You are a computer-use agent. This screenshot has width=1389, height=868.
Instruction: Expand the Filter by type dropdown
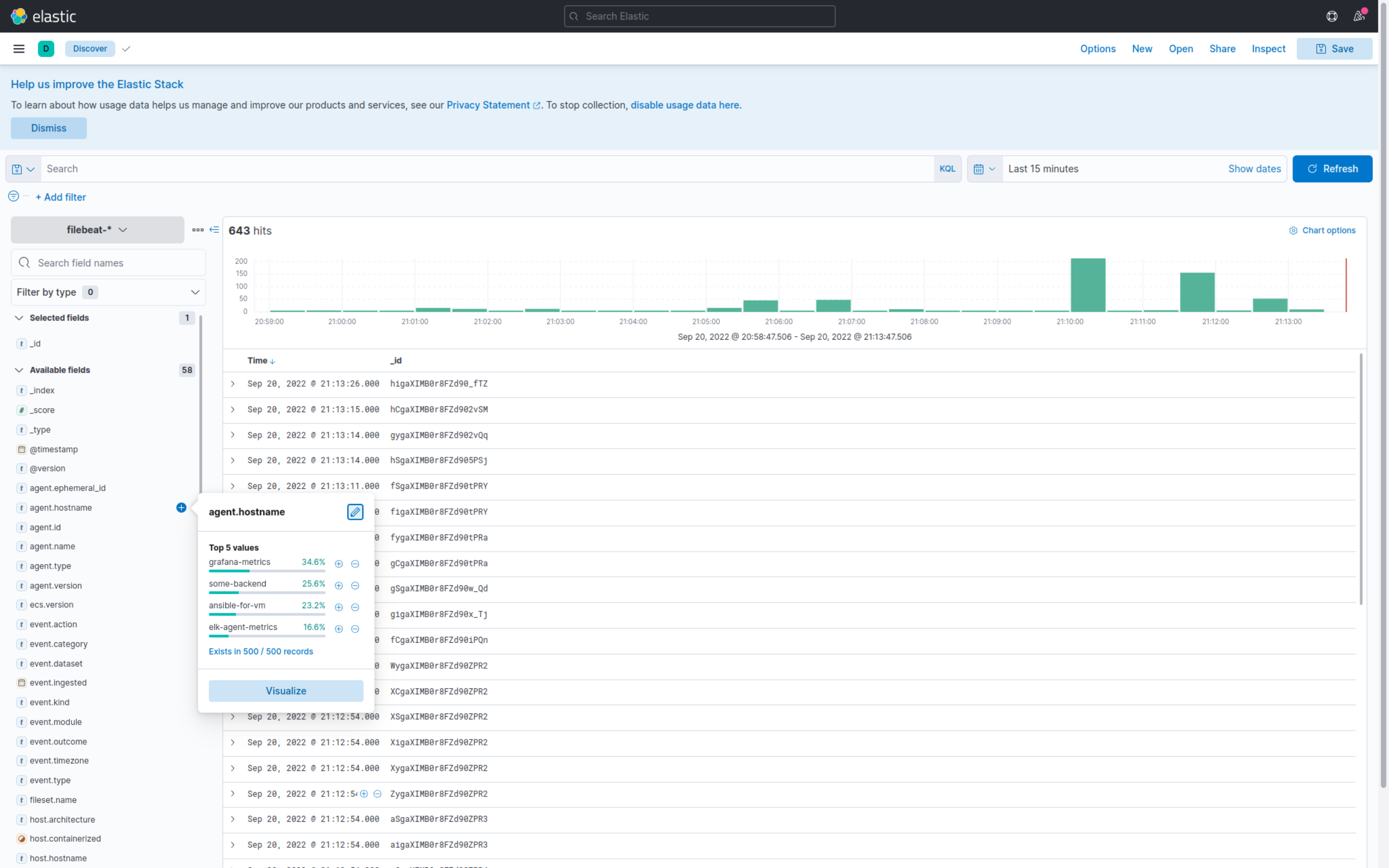pos(108,292)
